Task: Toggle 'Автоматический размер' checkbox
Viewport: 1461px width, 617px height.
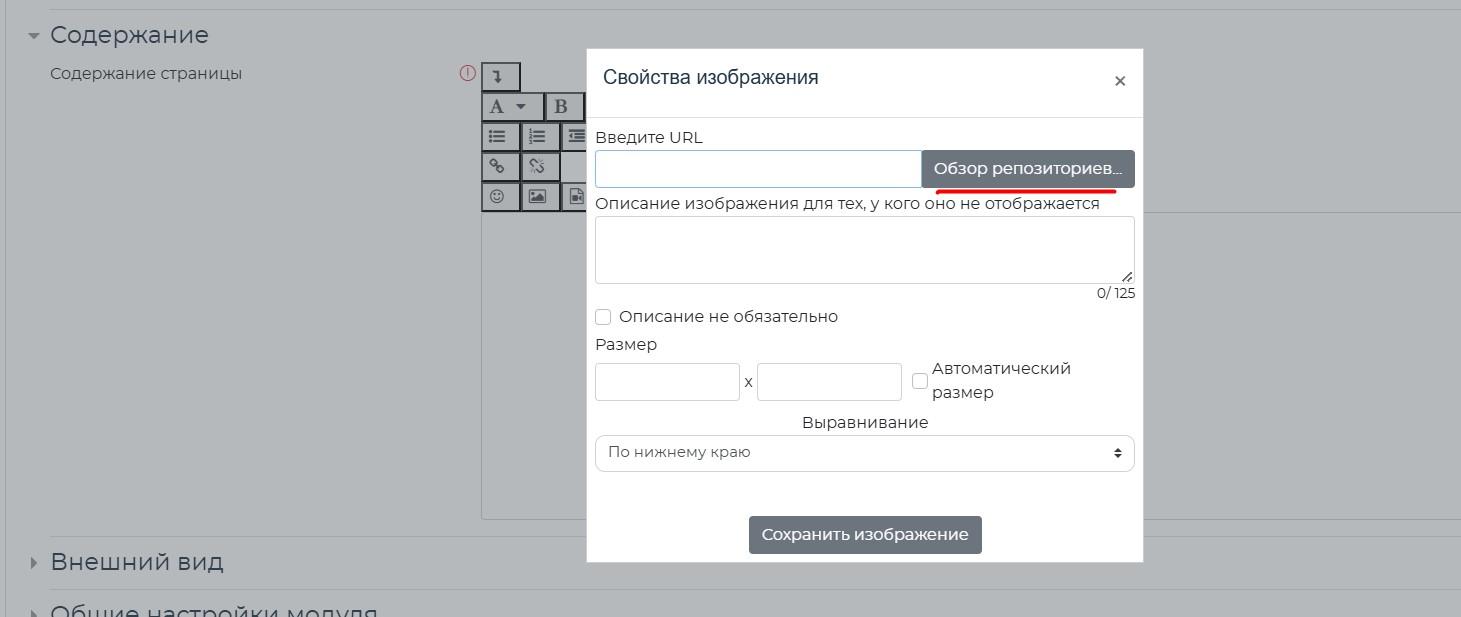Action: pos(920,381)
